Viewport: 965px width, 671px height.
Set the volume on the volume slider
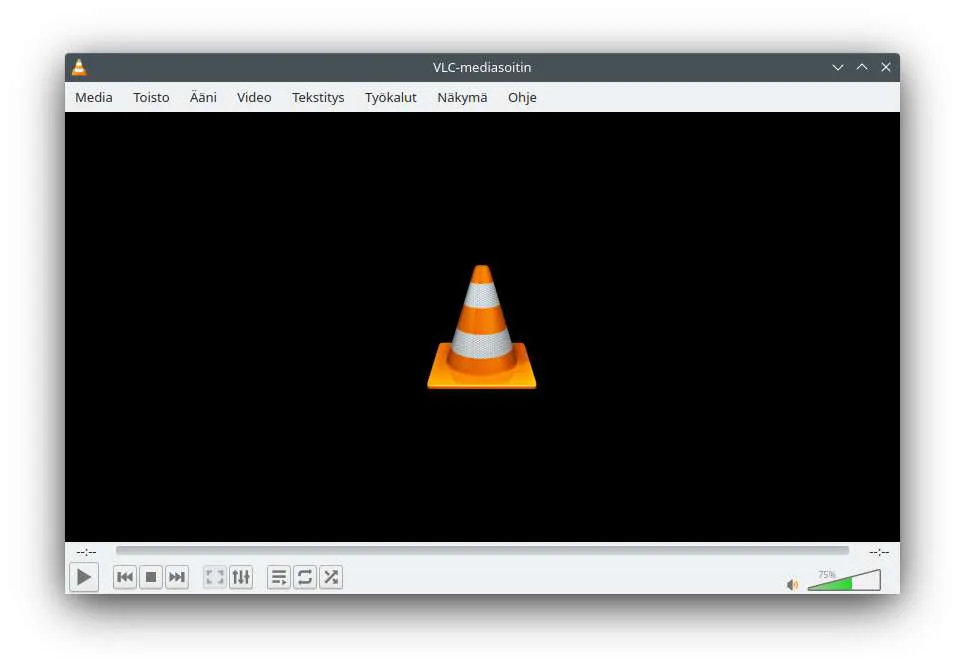point(844,581)
